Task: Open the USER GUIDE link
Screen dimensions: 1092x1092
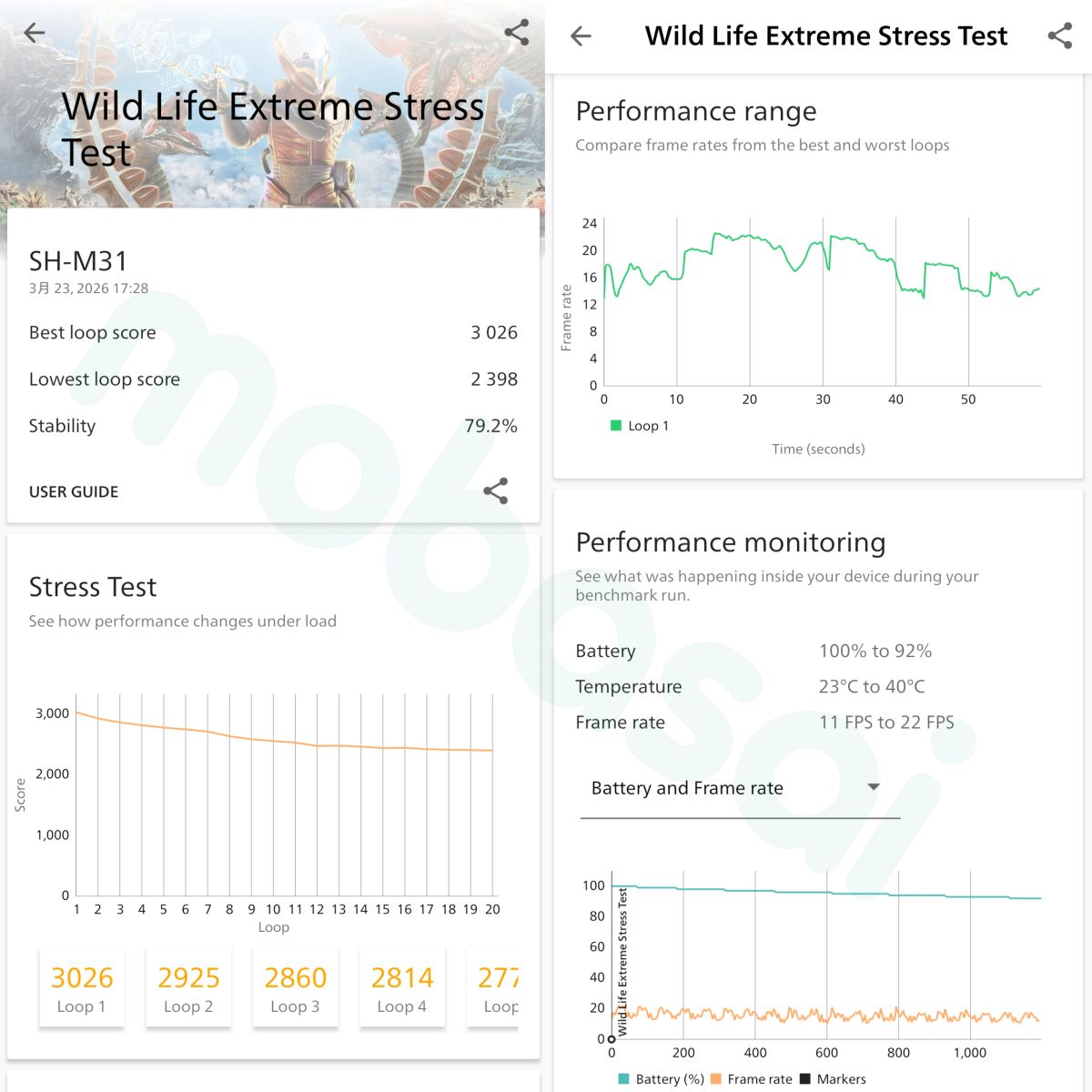Action: (x=74, y=491)
